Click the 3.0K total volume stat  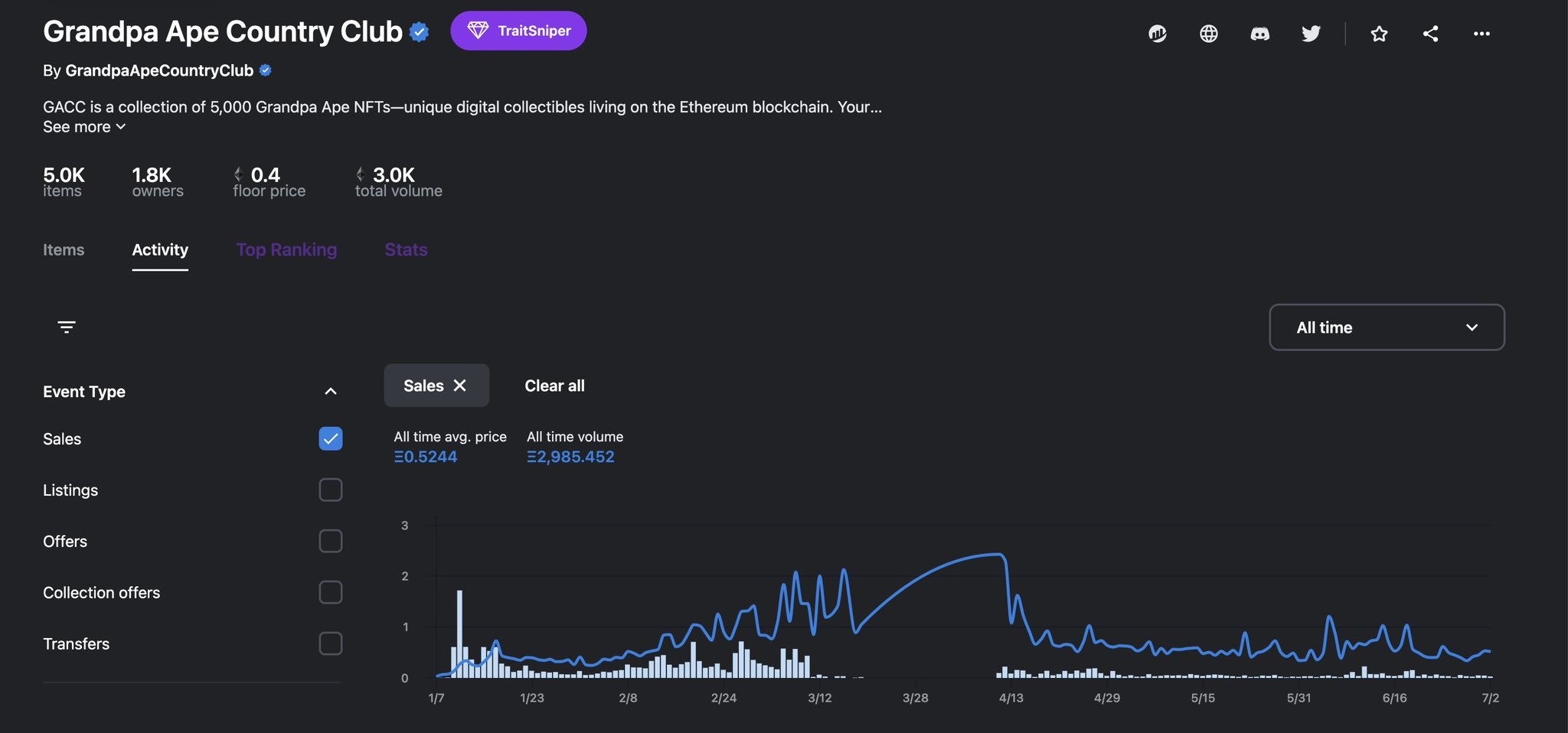tap(399, 182)
